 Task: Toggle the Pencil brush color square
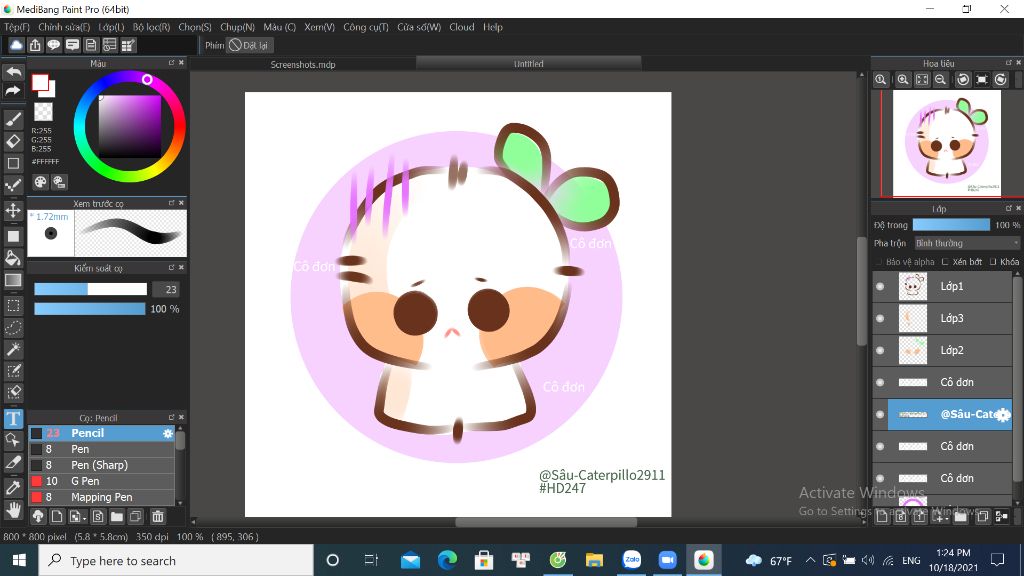(37, 433)
